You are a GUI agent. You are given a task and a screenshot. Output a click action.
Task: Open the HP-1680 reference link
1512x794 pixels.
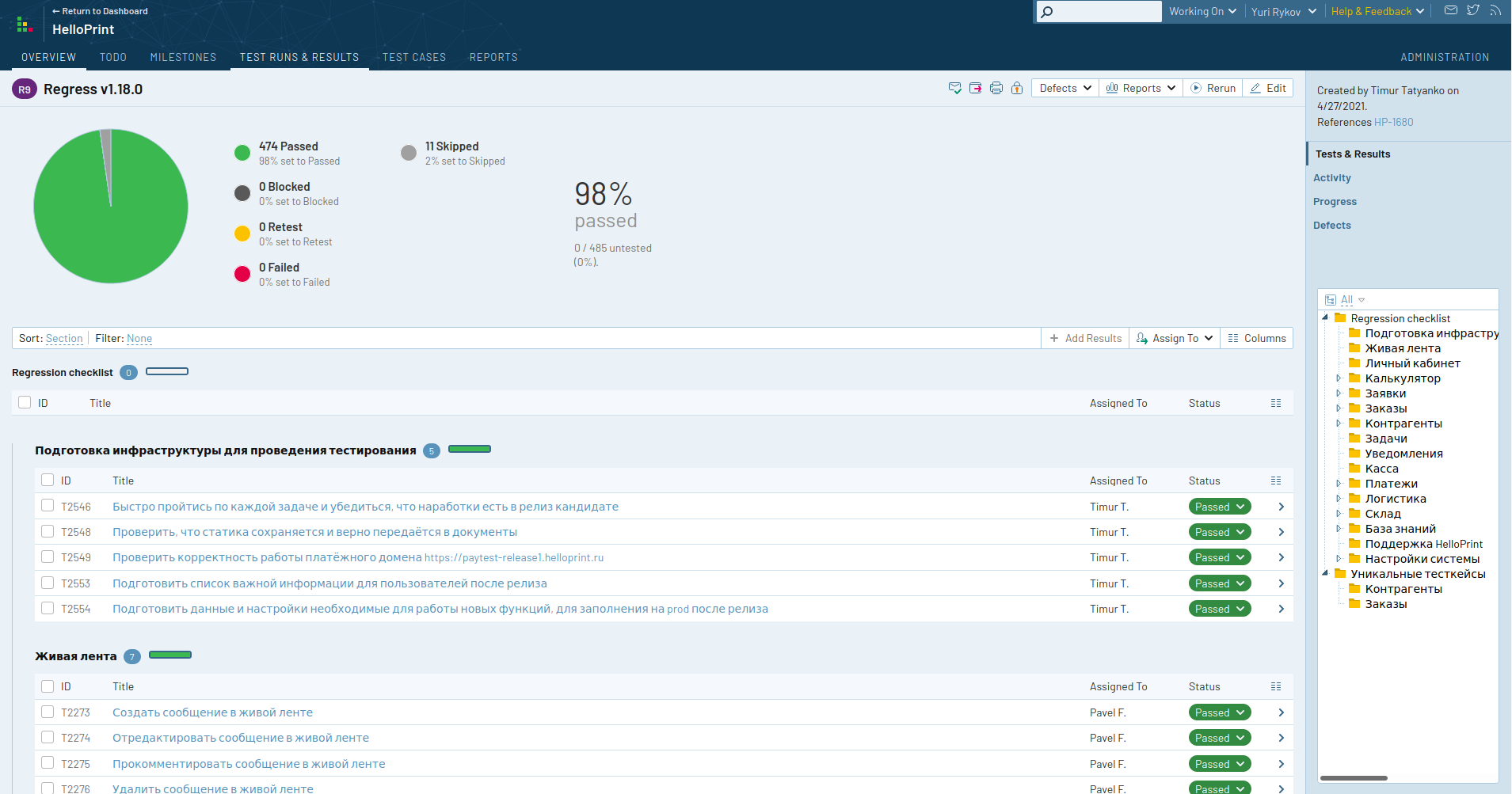pyautogui.click(x=1393, y=122)
